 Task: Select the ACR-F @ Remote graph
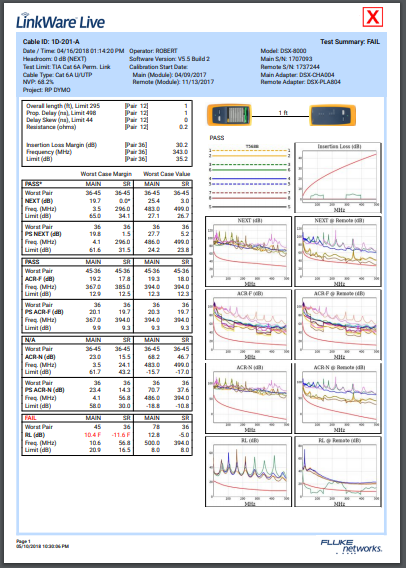point(338,325)
